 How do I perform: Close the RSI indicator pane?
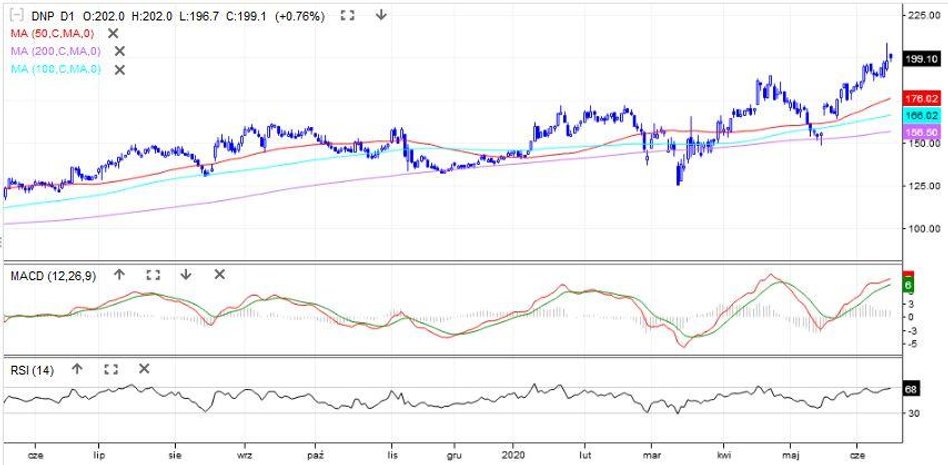[144, 369]
